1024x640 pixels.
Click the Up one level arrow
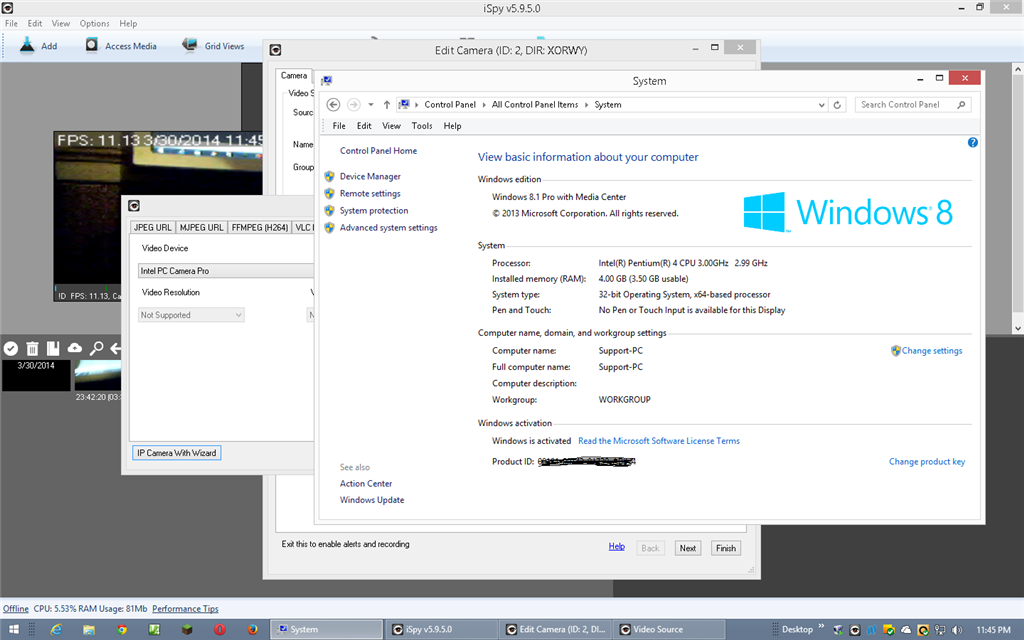tap(387, 104)
